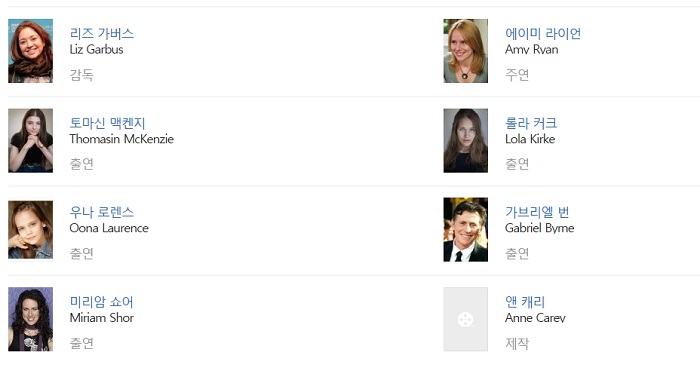700x380 pixels.
Task: Select Lola Kirke's portrait image
Action: (x=466, y=141)
